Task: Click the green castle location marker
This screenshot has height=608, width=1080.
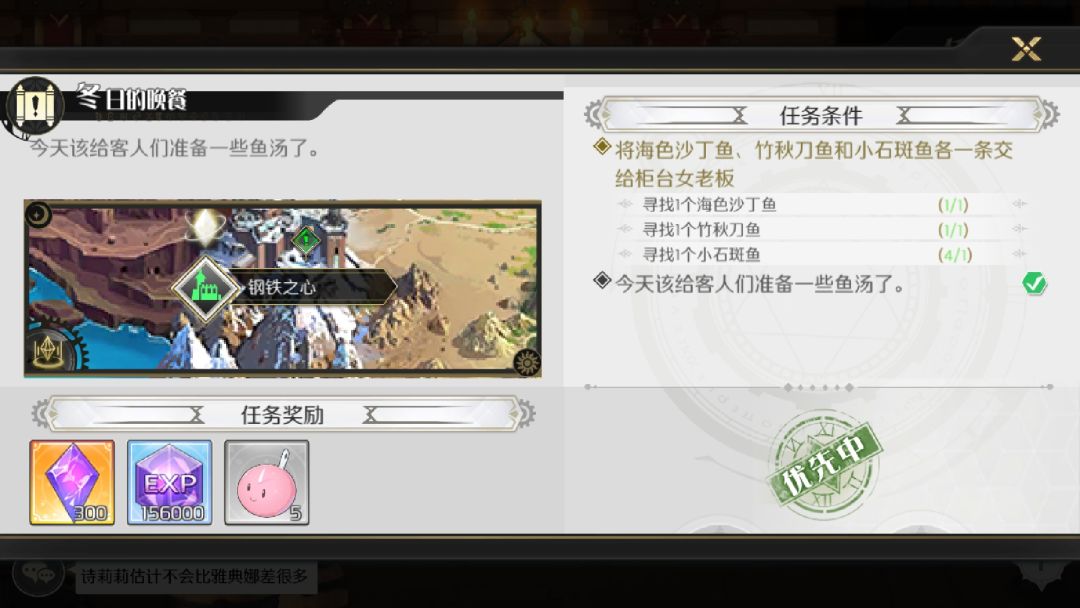Action: (205, 288)
